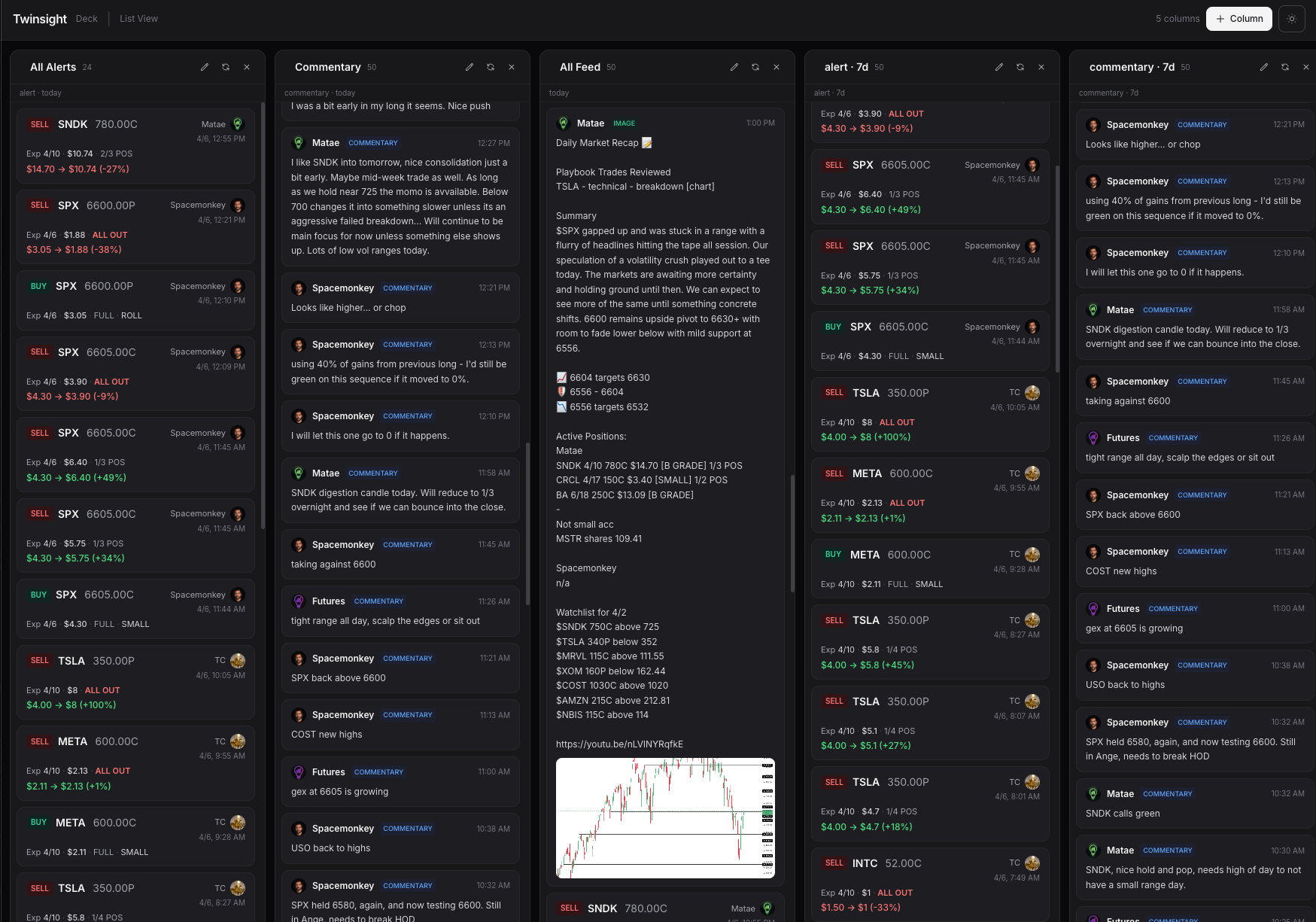Edit the commentary · 7d column with the pencil
The width and height of the screenshot is (1316, 922).
coord(1264,67)
